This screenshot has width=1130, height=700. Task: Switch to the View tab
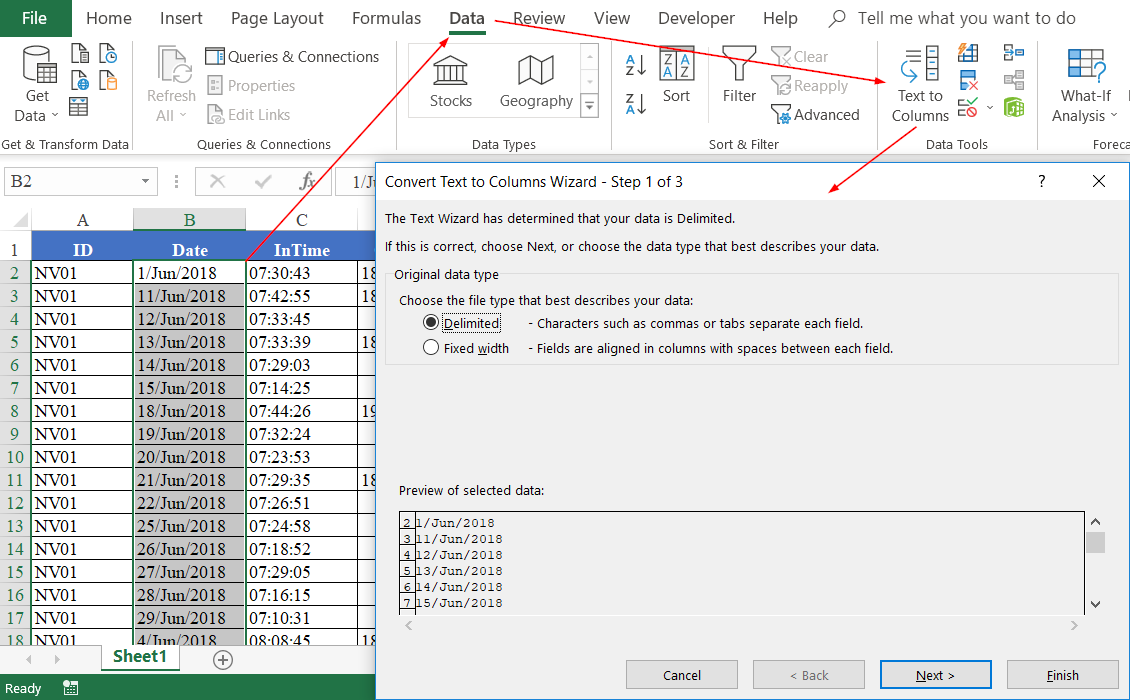(612, 18)
